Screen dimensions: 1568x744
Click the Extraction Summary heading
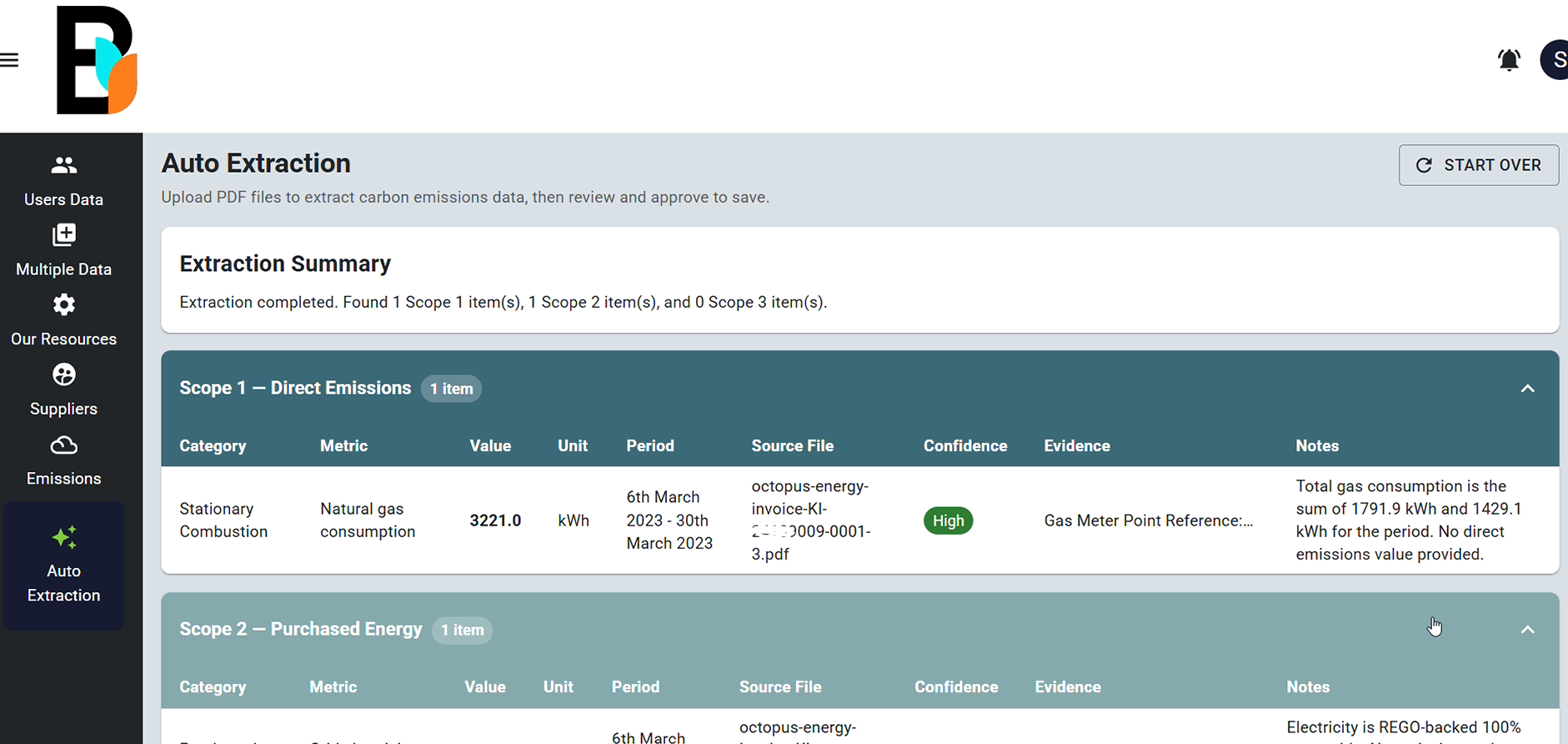coord(285,264)
